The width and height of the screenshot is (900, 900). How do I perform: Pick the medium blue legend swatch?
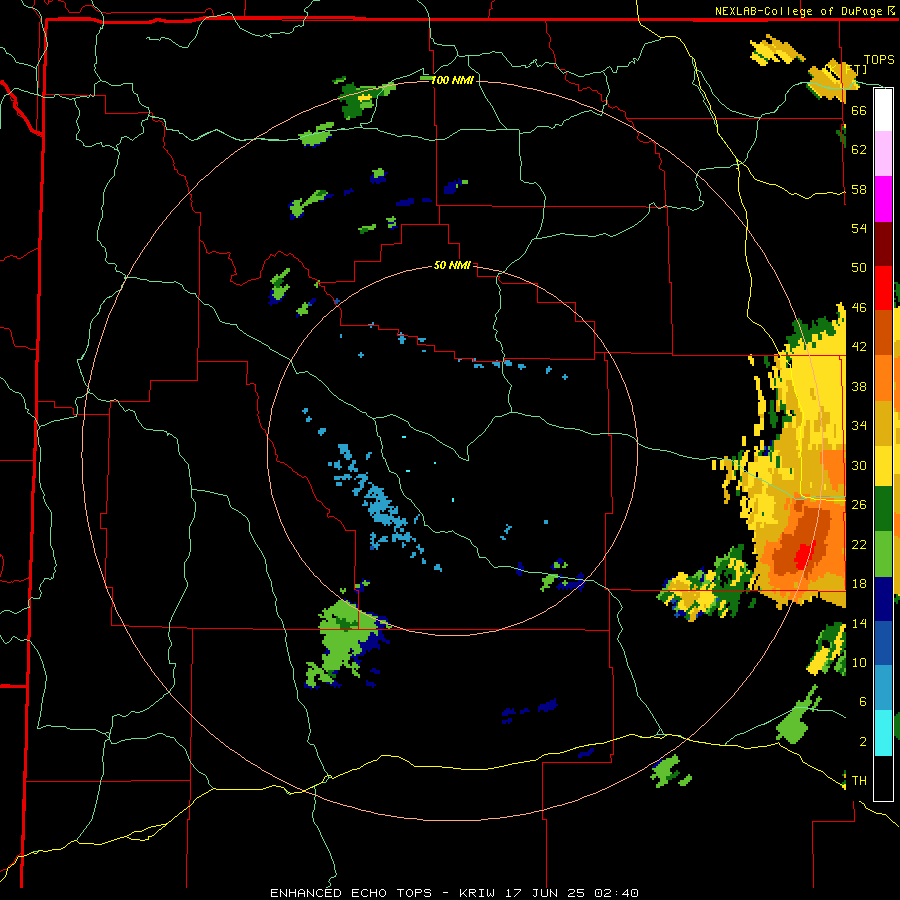click(x=883, y=643)
